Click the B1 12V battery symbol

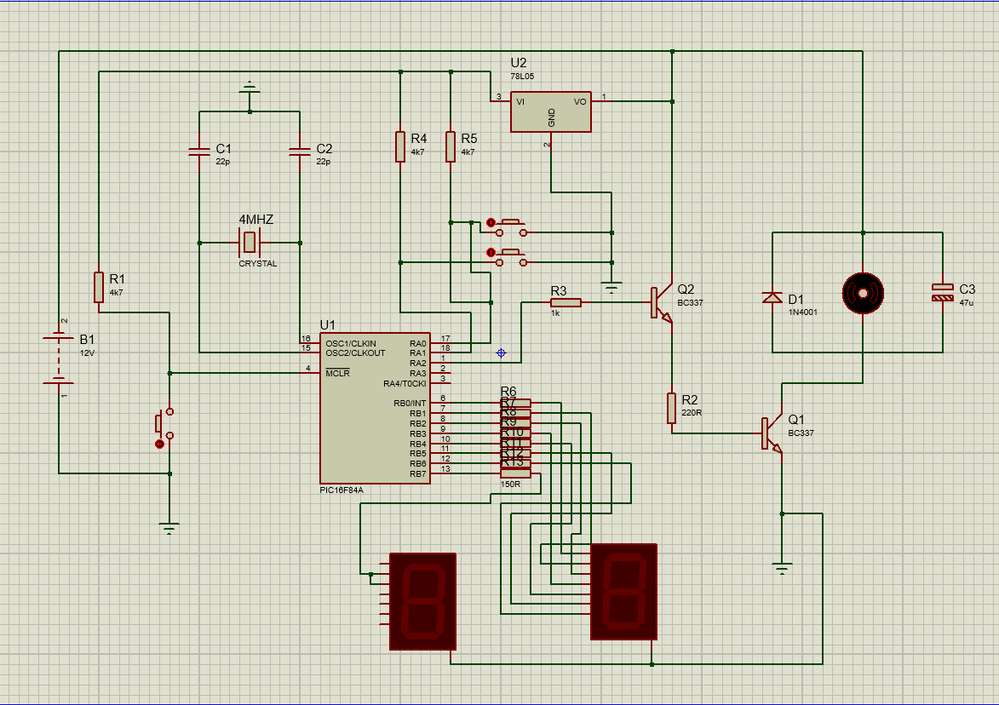coord(58,359)
